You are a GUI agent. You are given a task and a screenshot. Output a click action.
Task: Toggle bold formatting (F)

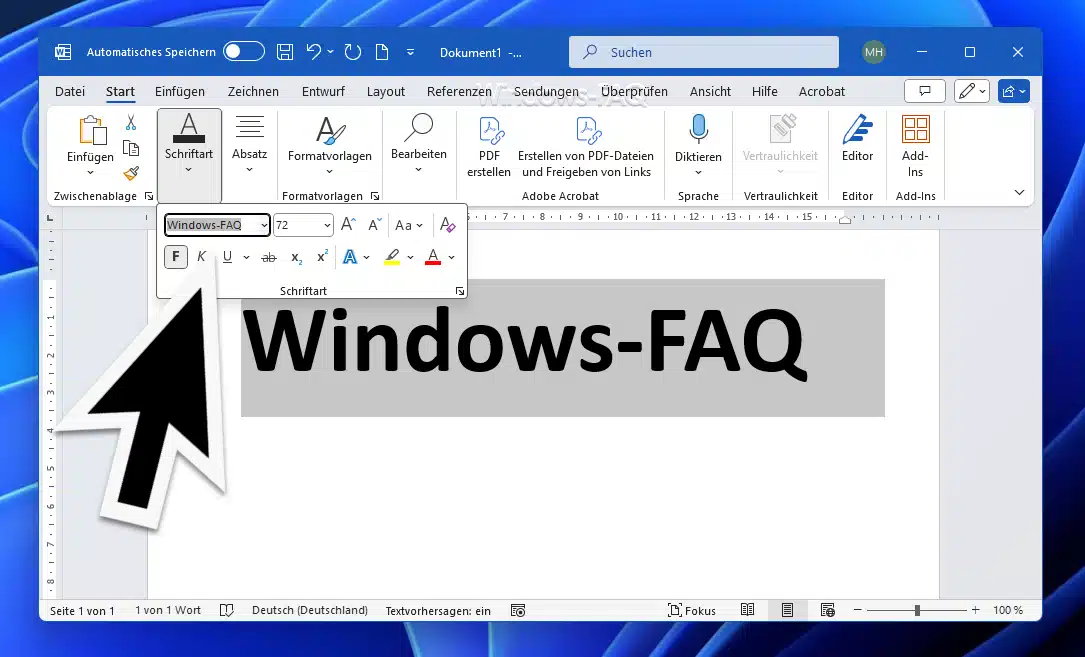click(x=176, y=257)
